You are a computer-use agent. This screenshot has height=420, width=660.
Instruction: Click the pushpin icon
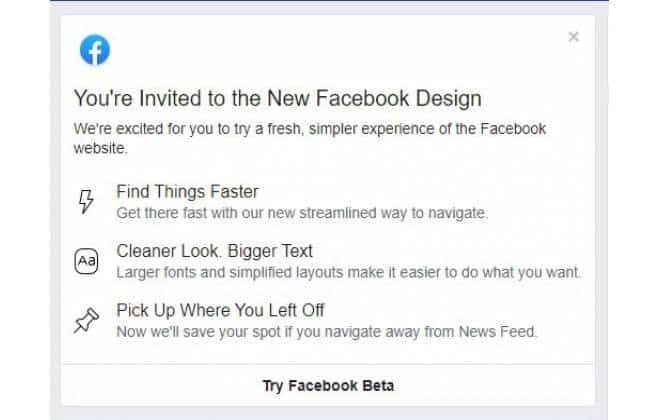point(86,320)
